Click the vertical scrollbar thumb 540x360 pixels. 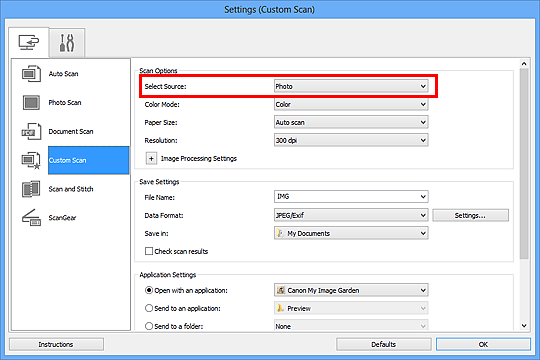coord(524,164)
